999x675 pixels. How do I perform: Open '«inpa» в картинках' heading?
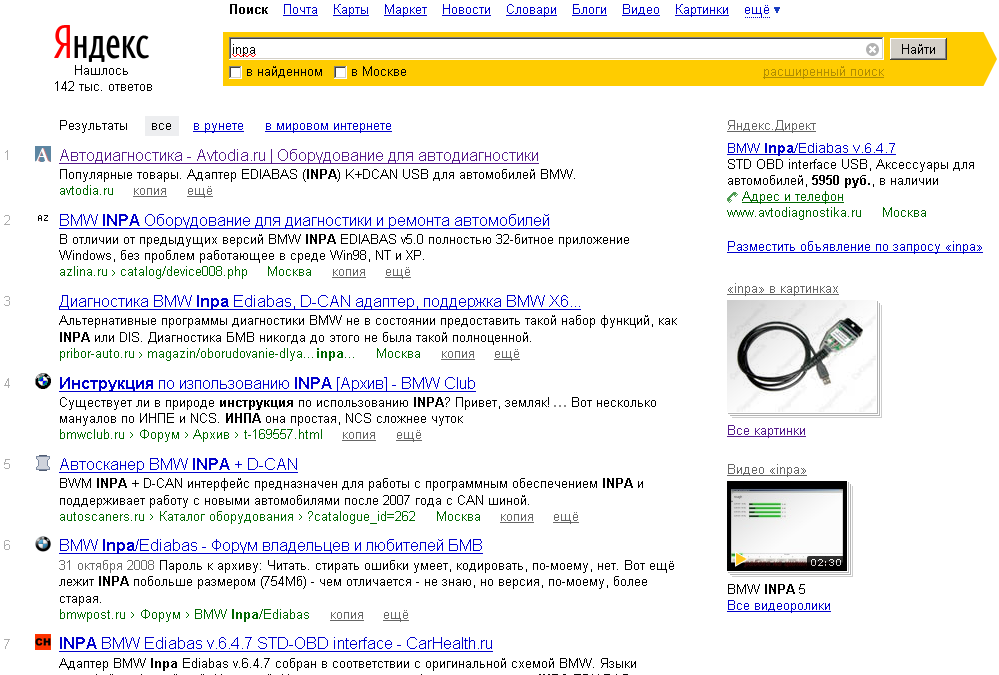point(782,288)
